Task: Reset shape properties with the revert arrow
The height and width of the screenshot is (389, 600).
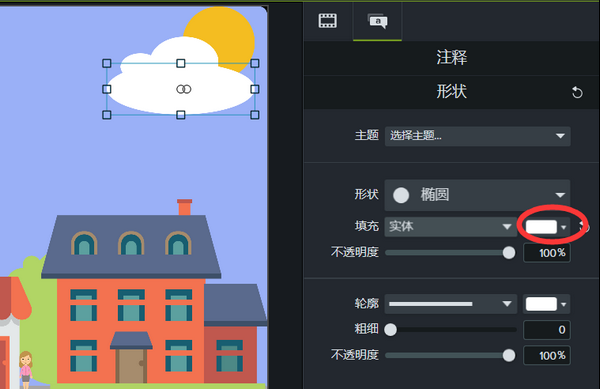Action: pos(577,92)
